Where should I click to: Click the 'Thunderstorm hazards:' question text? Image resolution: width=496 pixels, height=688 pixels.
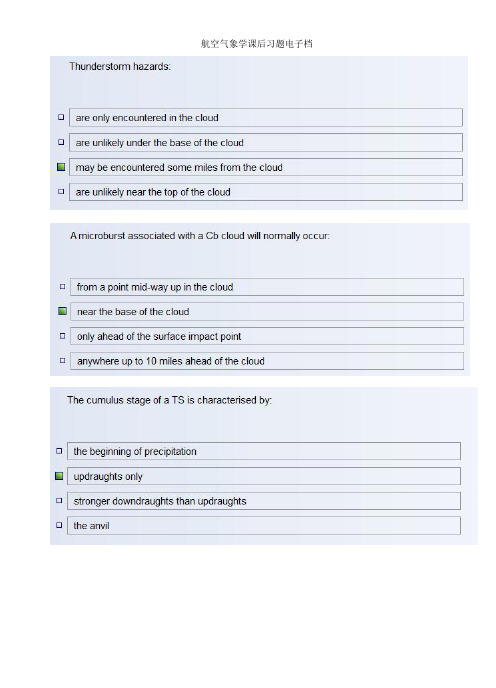click(x=120, y=66)
